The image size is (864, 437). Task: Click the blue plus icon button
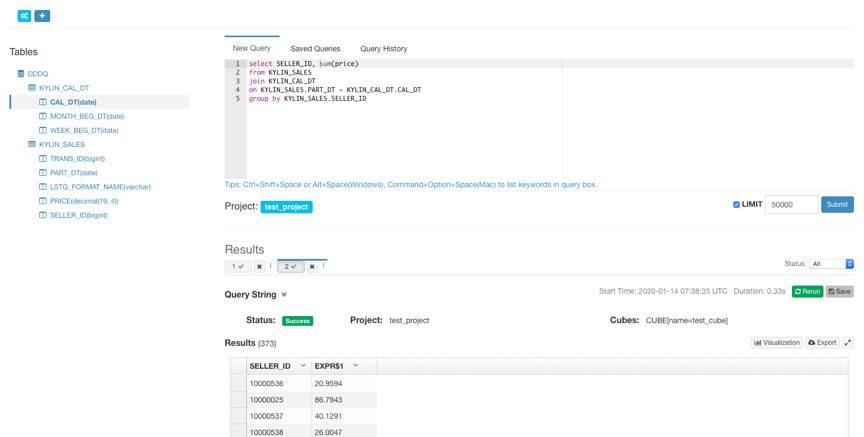click(x=42, y=16)
